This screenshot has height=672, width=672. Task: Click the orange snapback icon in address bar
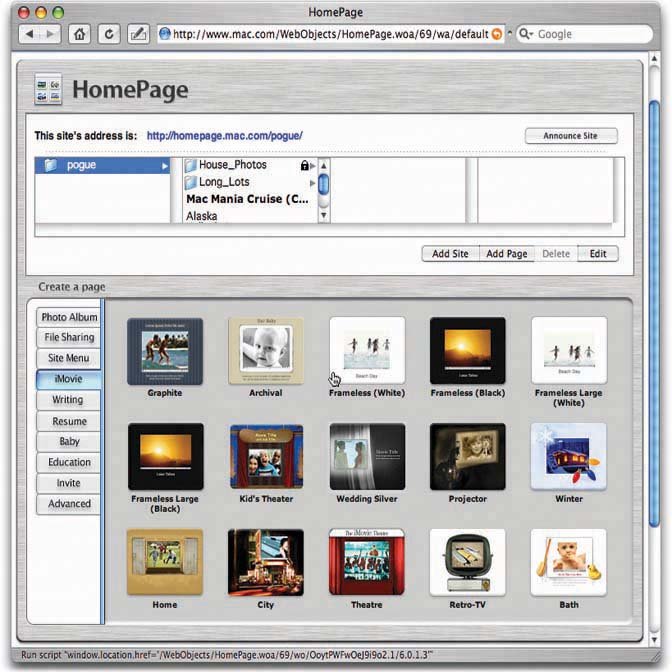tap(497, 34)
